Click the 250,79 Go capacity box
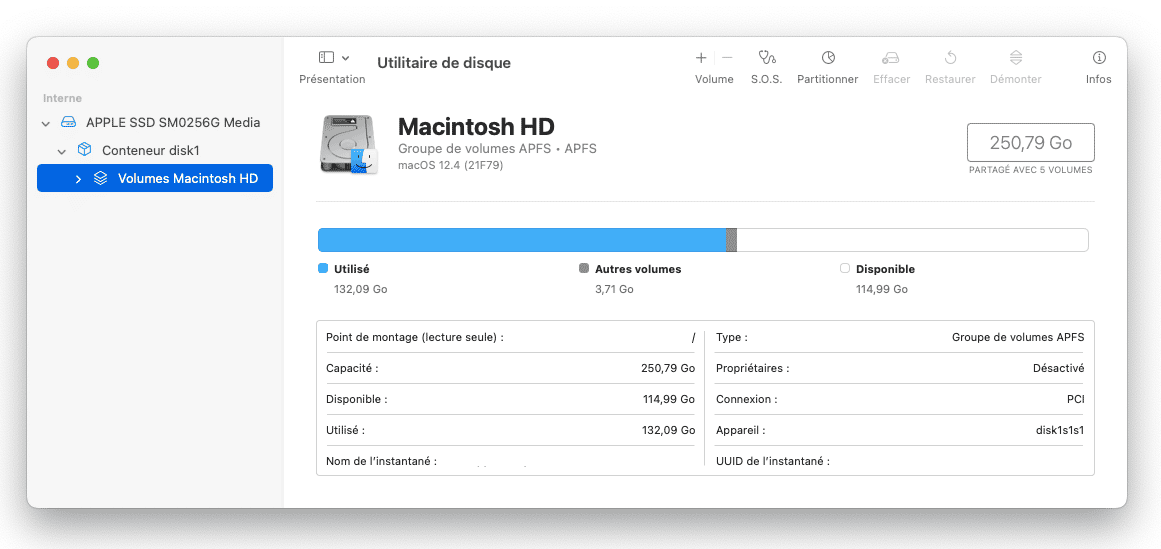Viewport: 1161px width, 549px height. (1031, 142)
